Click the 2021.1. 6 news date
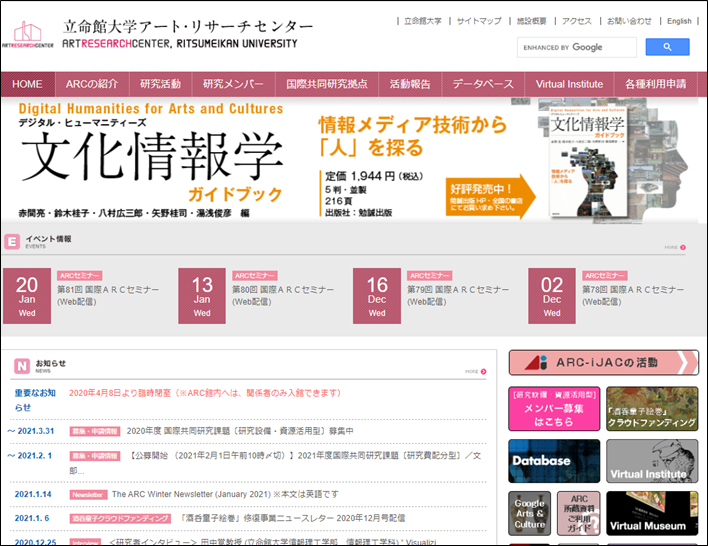 [32, 518]
